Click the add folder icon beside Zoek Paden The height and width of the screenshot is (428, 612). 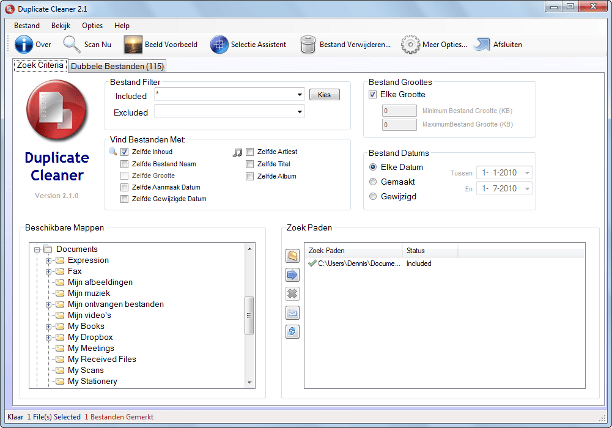pos(292,256)
